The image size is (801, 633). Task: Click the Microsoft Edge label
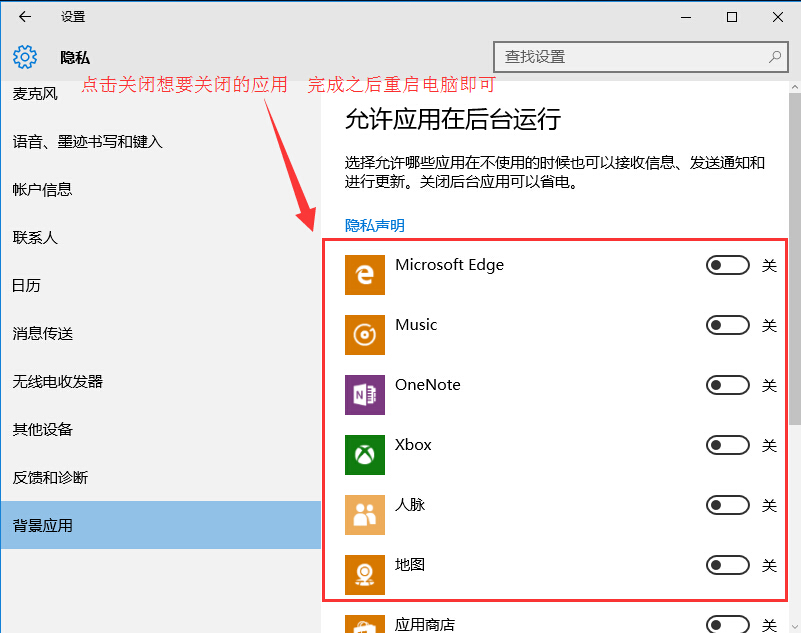(x=450, y=265)
